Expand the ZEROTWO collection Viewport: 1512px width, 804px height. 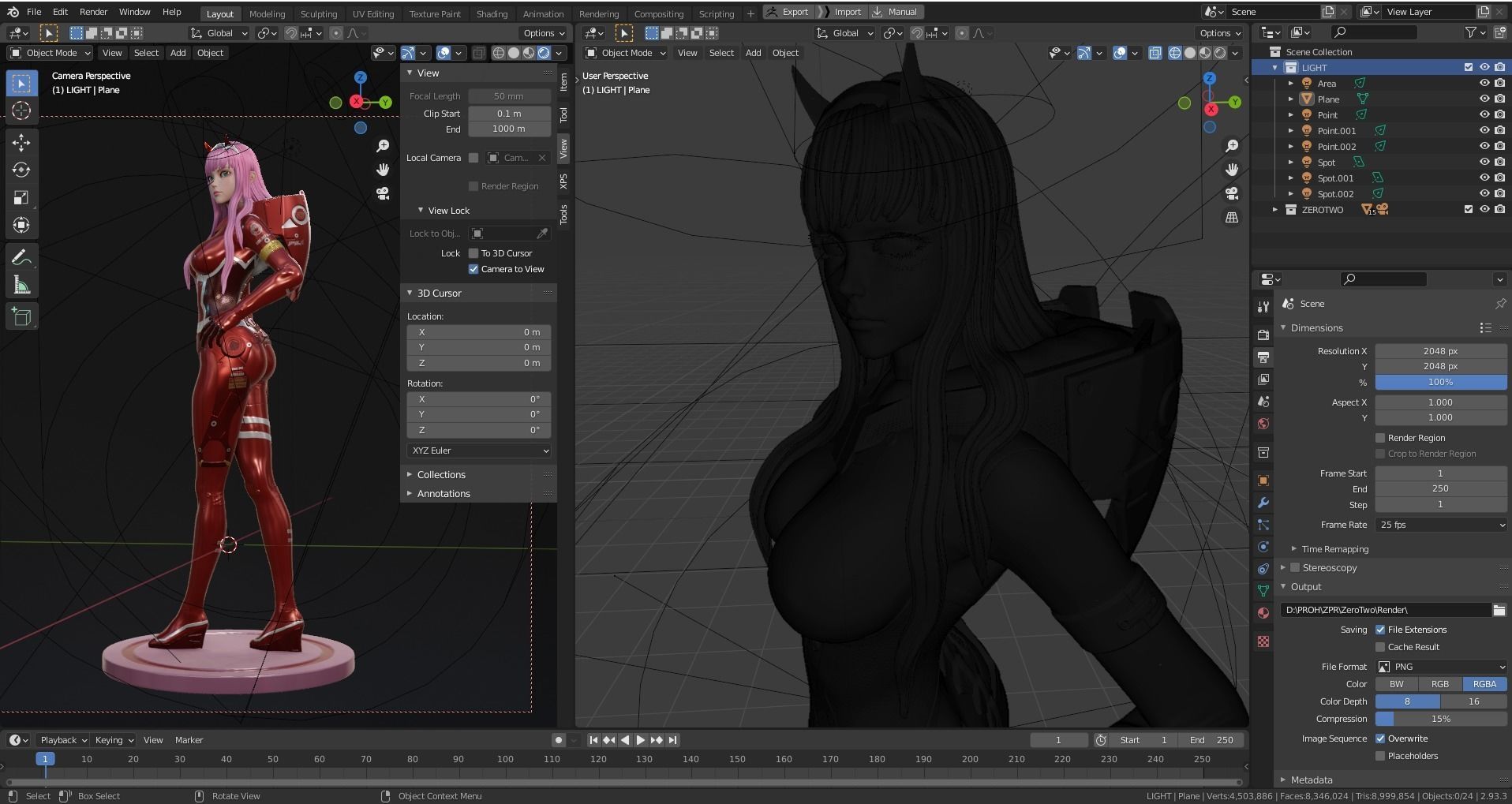point(1275,210)
